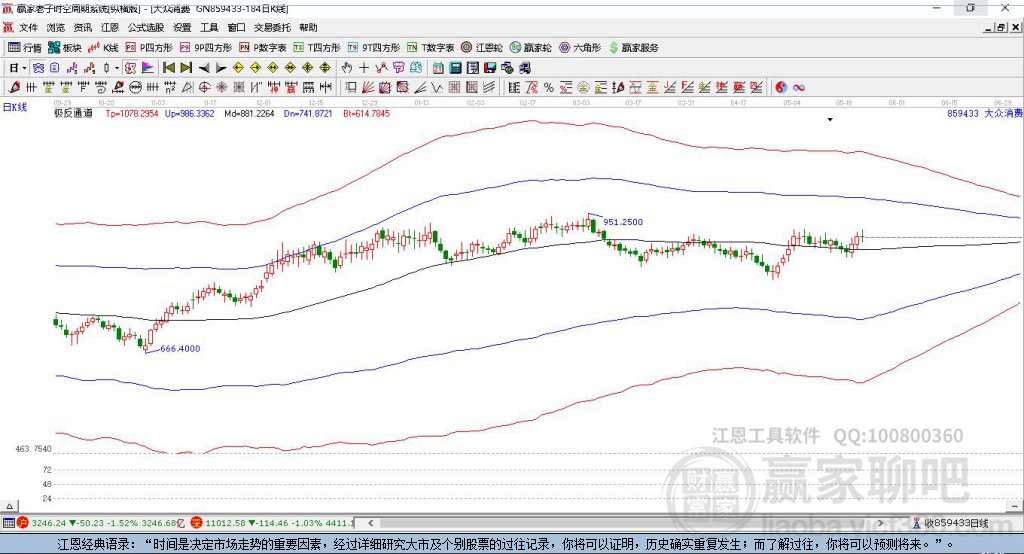The width and height of the screenshot is (1024, 554).
Task: Step chart right with the black right arrow
Action: point(221,68)
